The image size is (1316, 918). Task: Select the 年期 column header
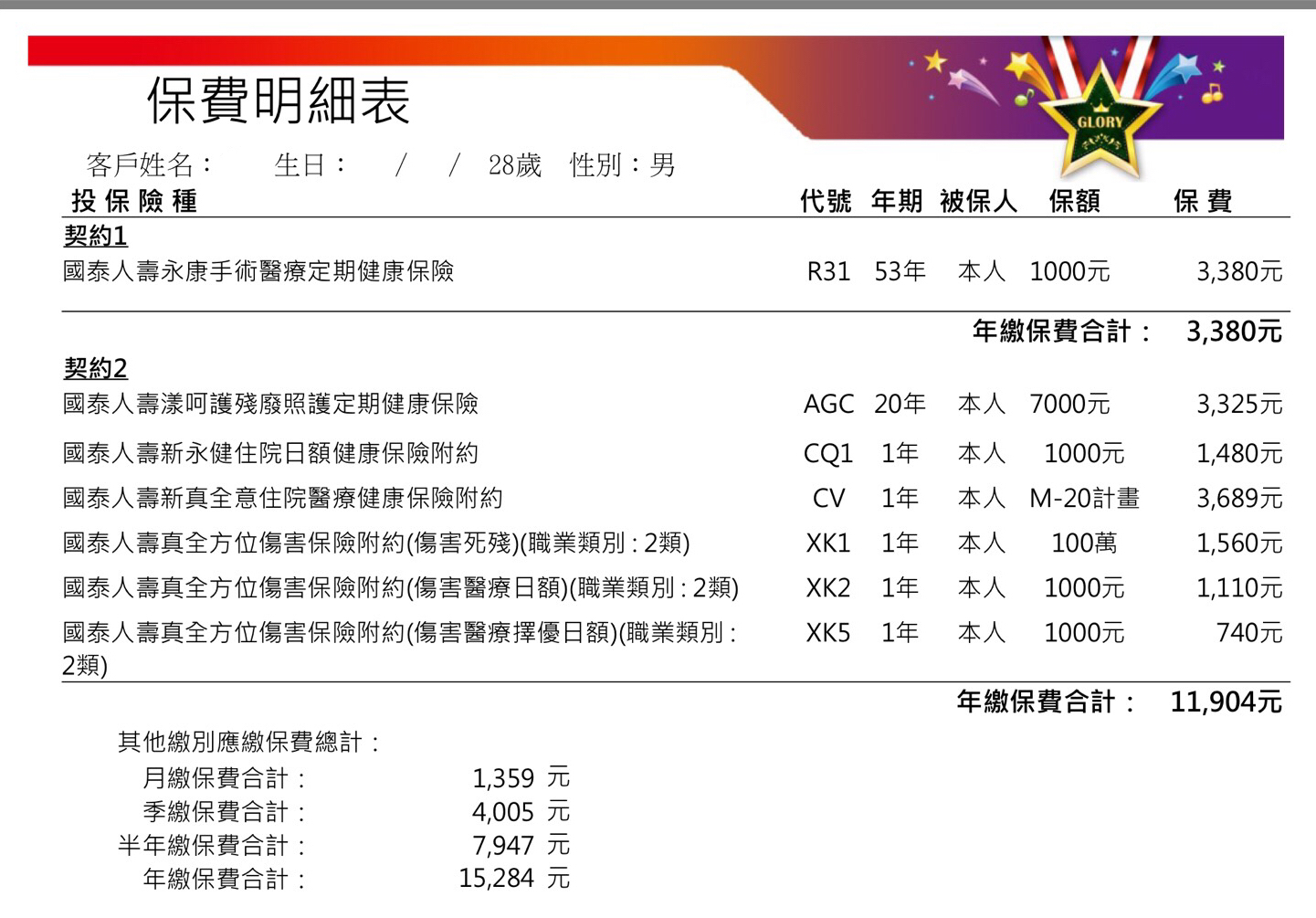[x=897, y=201]
